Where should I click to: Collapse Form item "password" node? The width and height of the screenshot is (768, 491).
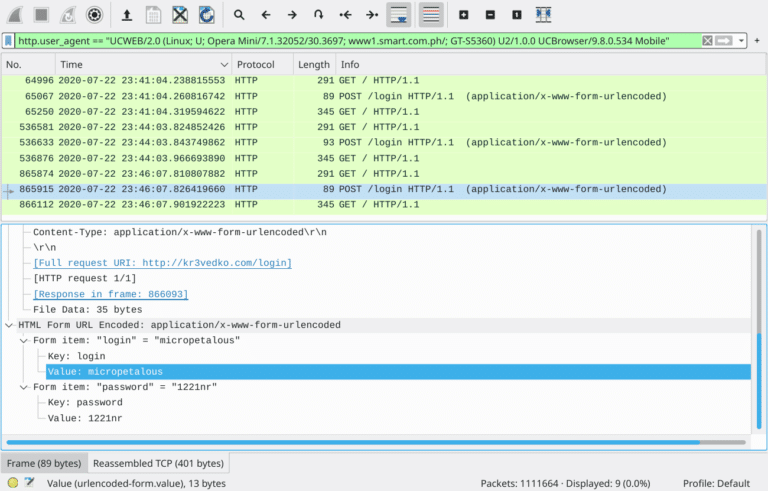24,387
